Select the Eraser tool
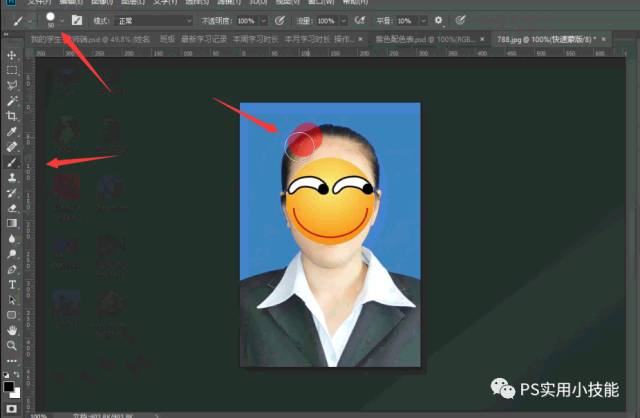This screenshot has height=418, width=640. (x=12, y=208)
